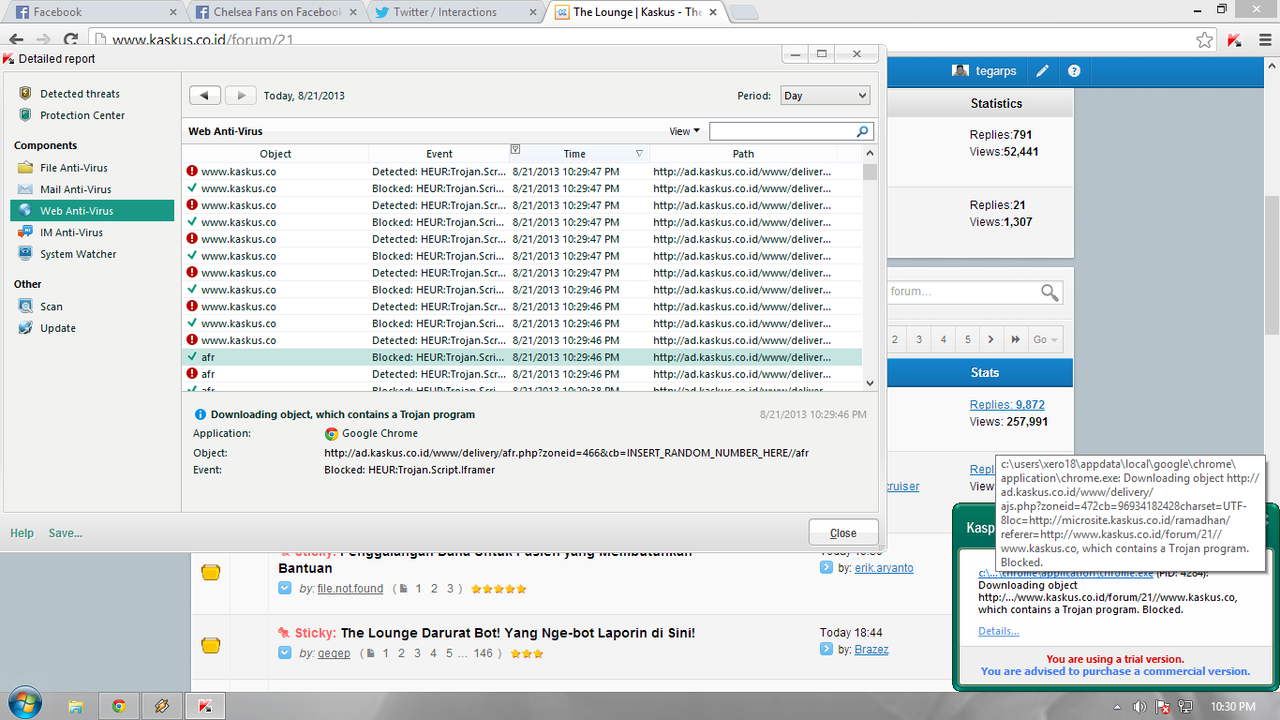The width and height of the screenshot is (1280, 720).
Task: Open purchase commercial version link
Action: click(x=1115, y=671)
